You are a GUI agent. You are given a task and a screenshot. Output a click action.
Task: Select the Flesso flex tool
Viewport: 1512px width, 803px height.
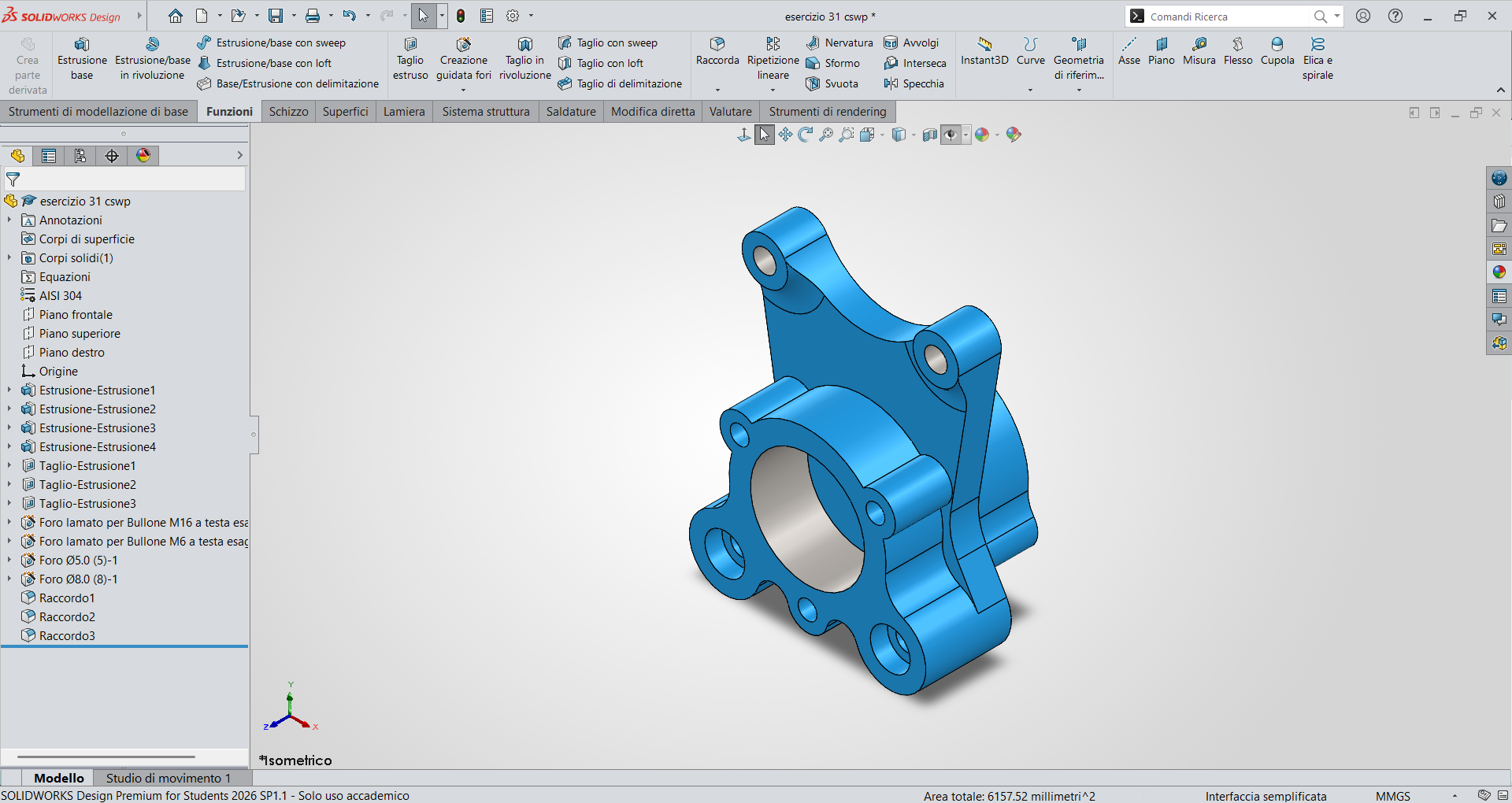click(1238, 51)
